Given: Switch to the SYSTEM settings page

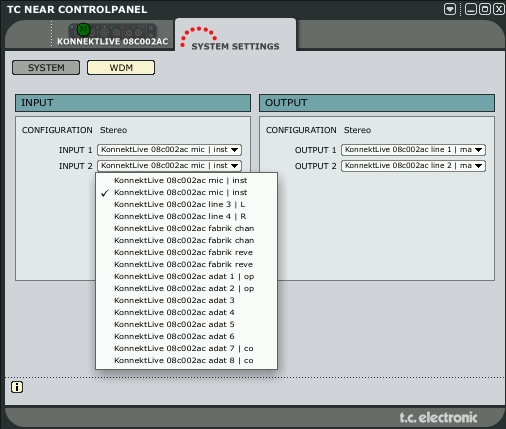Looking at the screenshot, I should (x=46, y=68).
